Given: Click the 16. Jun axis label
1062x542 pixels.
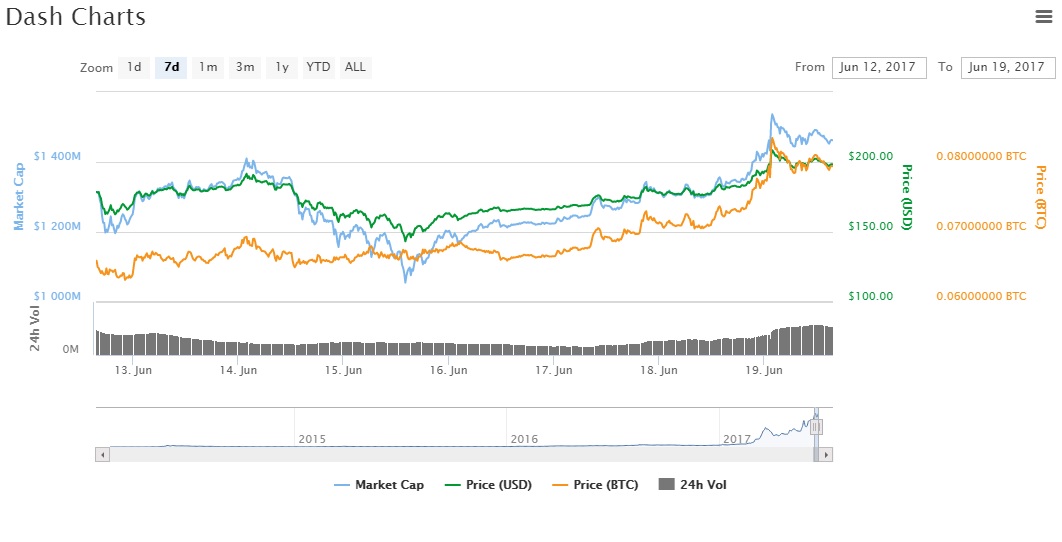Looking at the screenshot, I should pyautogui.click(x=448, y=370).
